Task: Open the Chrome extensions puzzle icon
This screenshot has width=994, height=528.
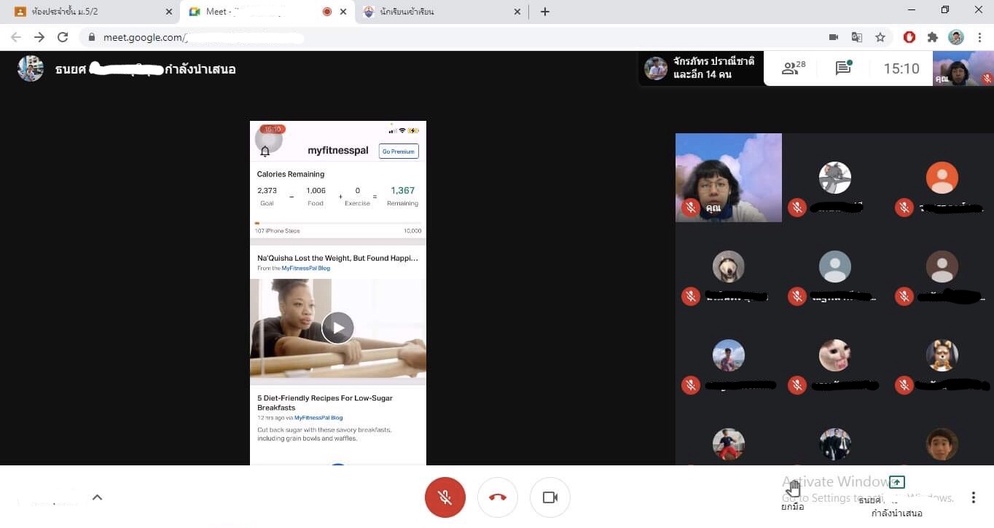Action: point(932,37)
